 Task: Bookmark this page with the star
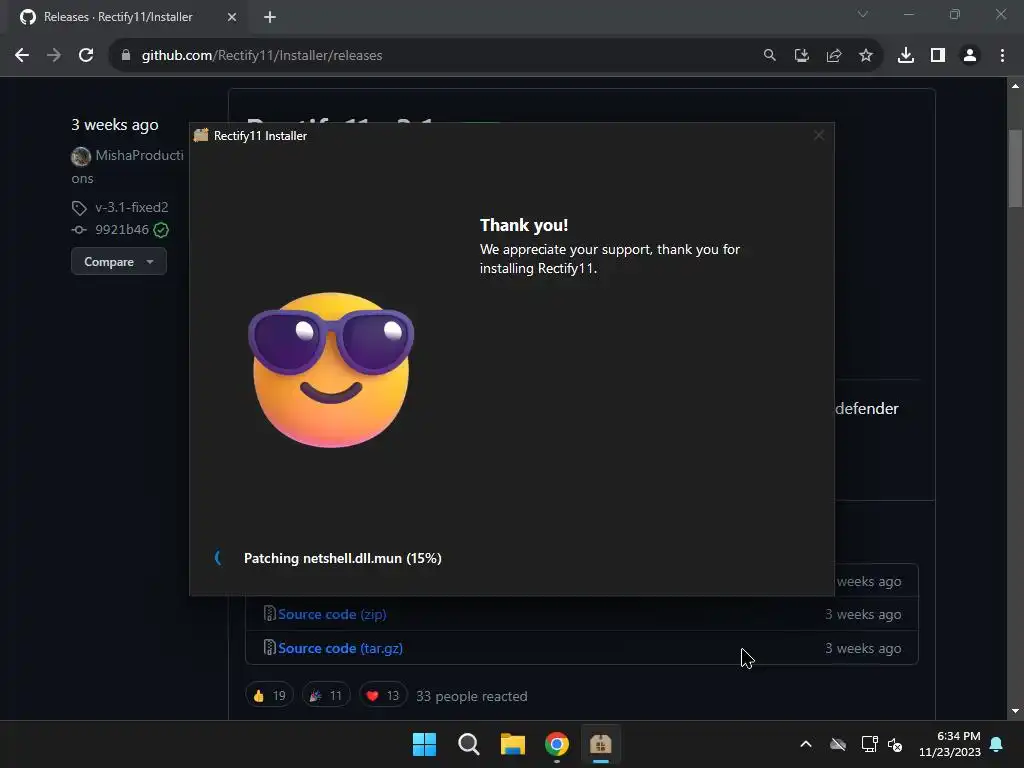click(x=866, y=56)
